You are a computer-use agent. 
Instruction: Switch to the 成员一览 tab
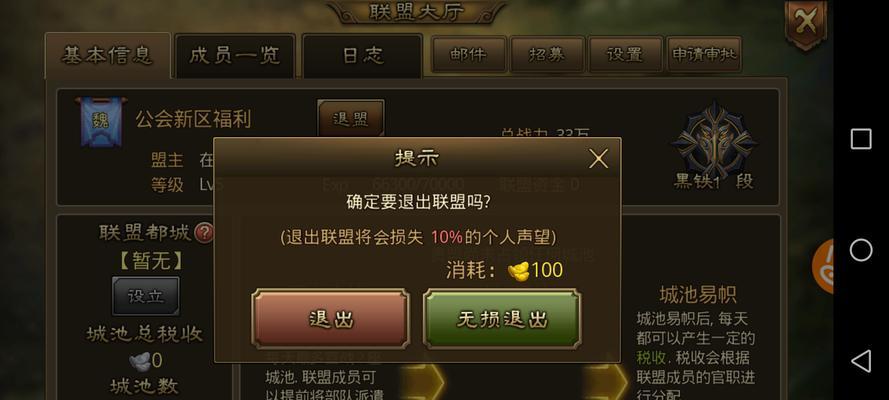pyautogui.click(x=235, y=56)
